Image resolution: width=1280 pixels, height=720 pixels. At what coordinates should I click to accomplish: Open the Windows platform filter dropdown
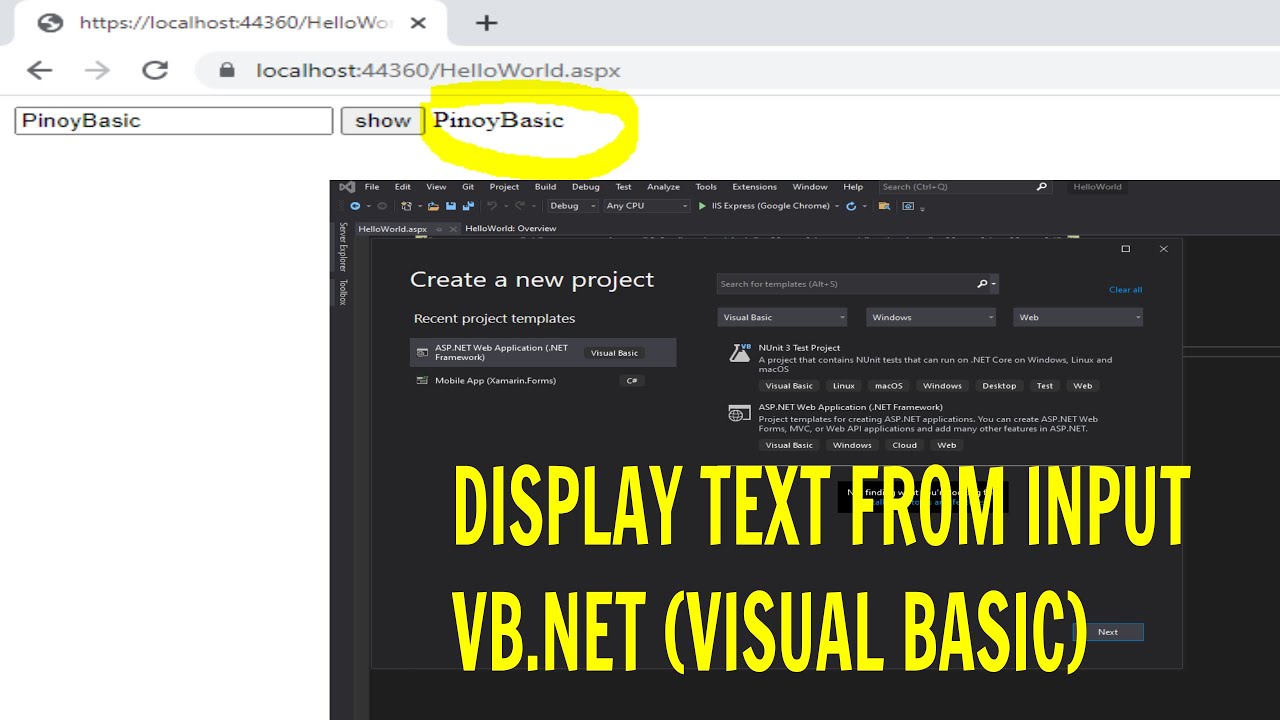coord(931,317)
